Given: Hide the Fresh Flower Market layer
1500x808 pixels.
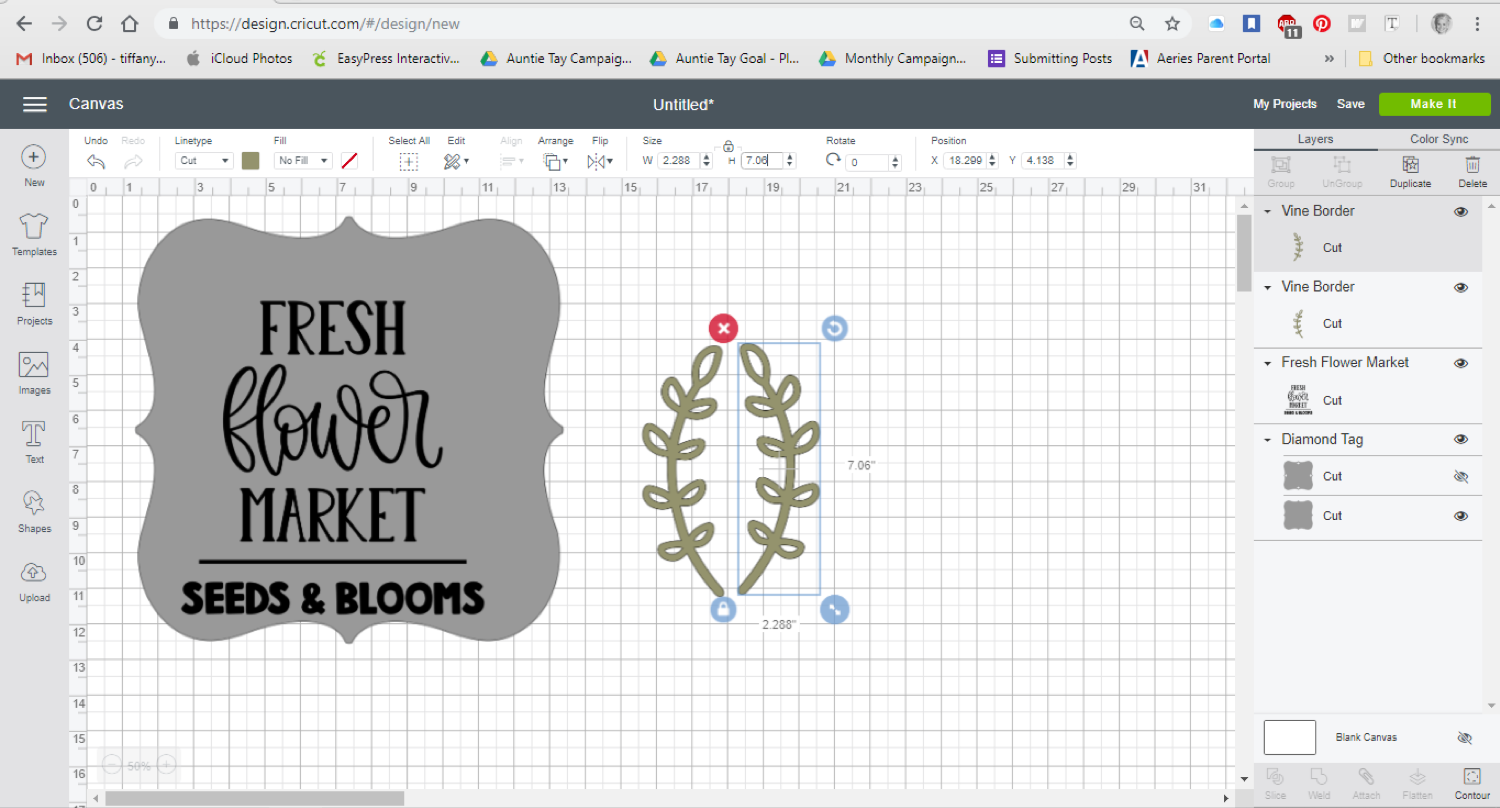Looking at the screenshot, I should (1461, 363).
